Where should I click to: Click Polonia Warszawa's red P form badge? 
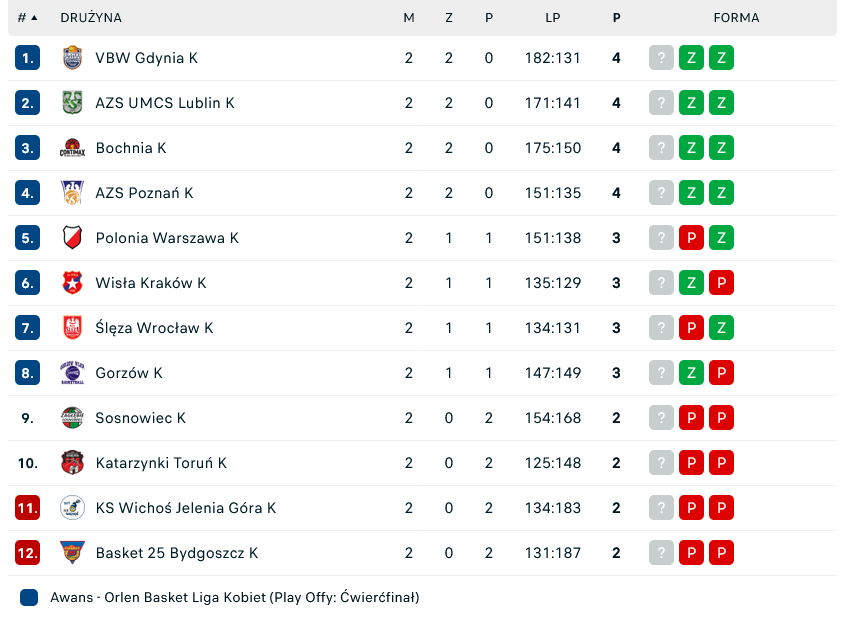690,238
